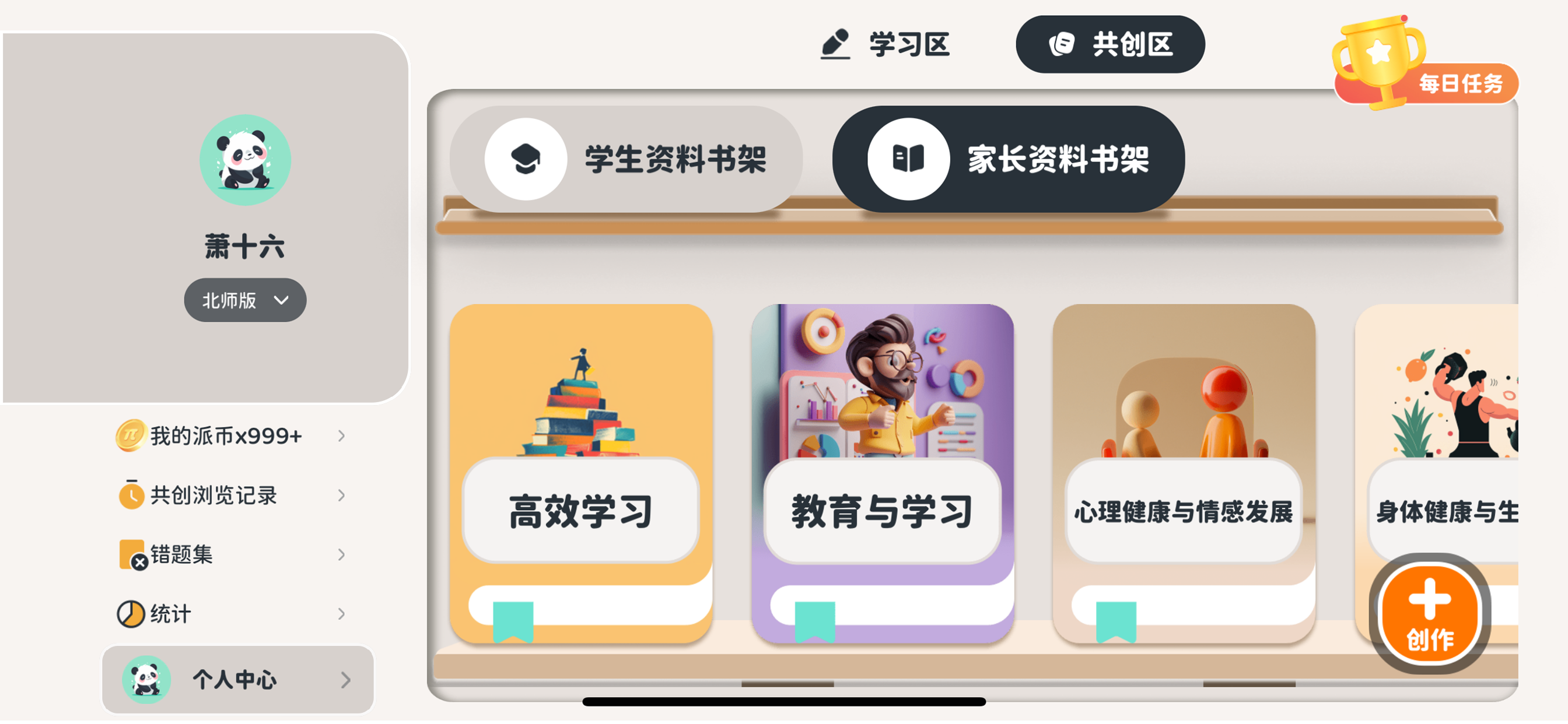This screenshot has width=1568, height=724.
Task: Switch to 家长资料书架 shelf
Action: pyautogui.click(x=1009, y=160)
